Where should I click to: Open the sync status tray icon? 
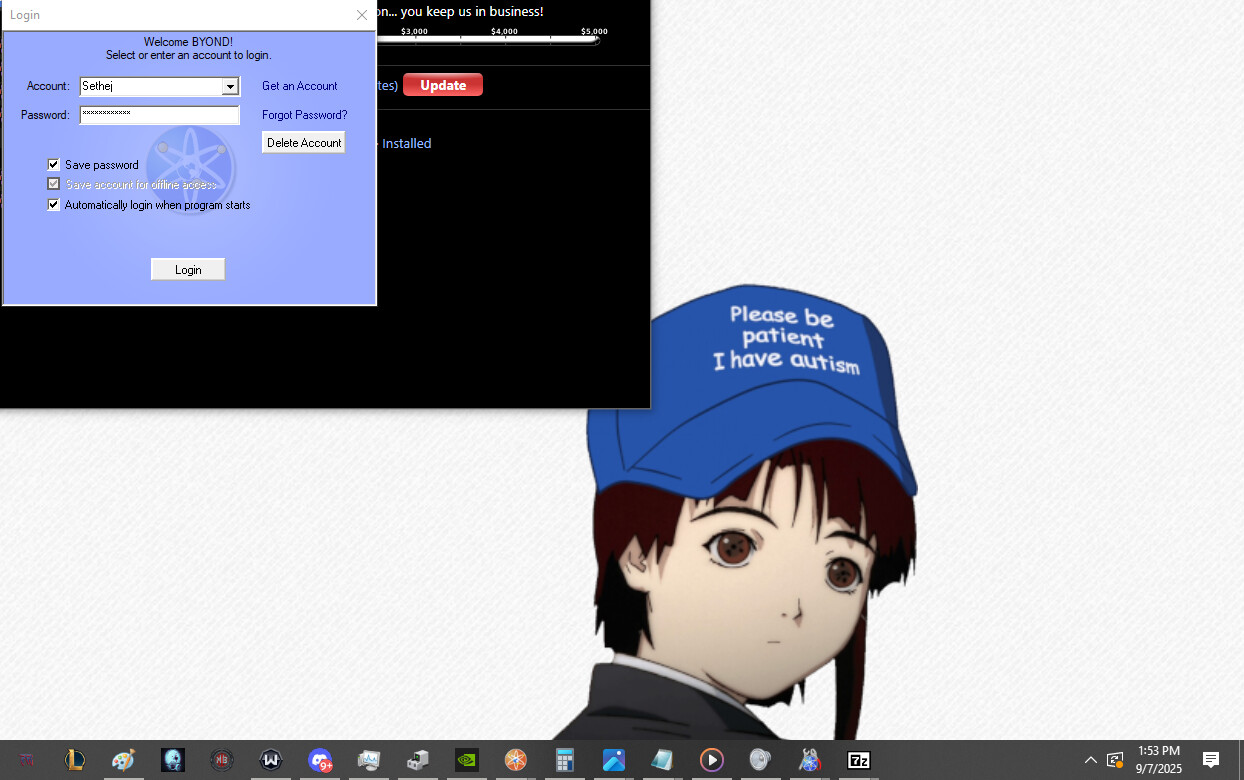[1115, 760]
